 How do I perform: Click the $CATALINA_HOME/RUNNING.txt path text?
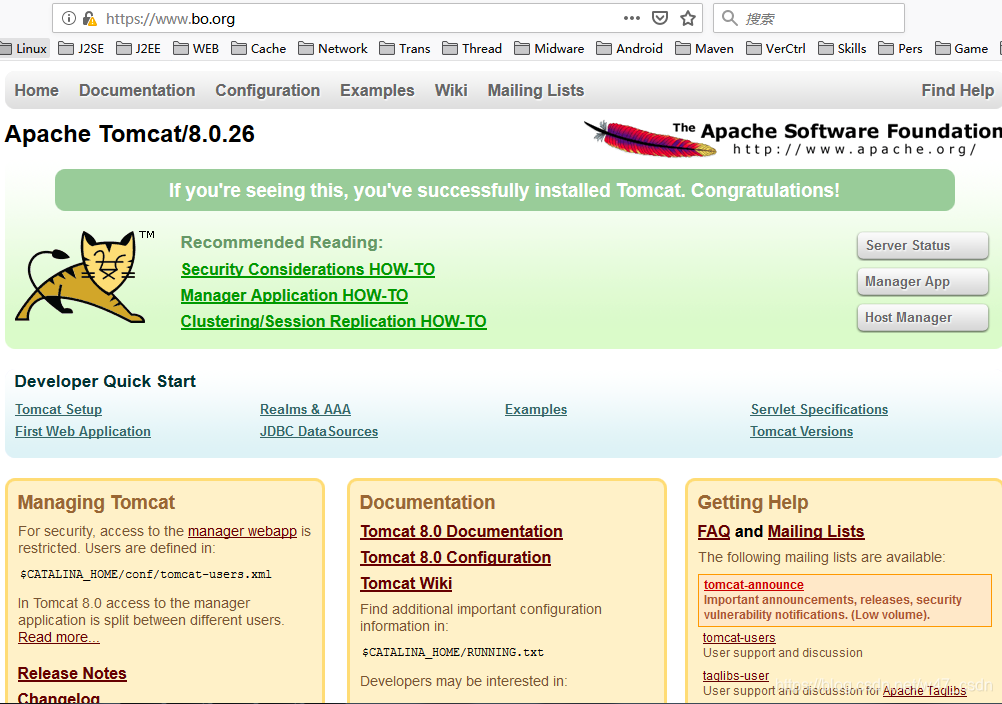[x=453, y=652]
